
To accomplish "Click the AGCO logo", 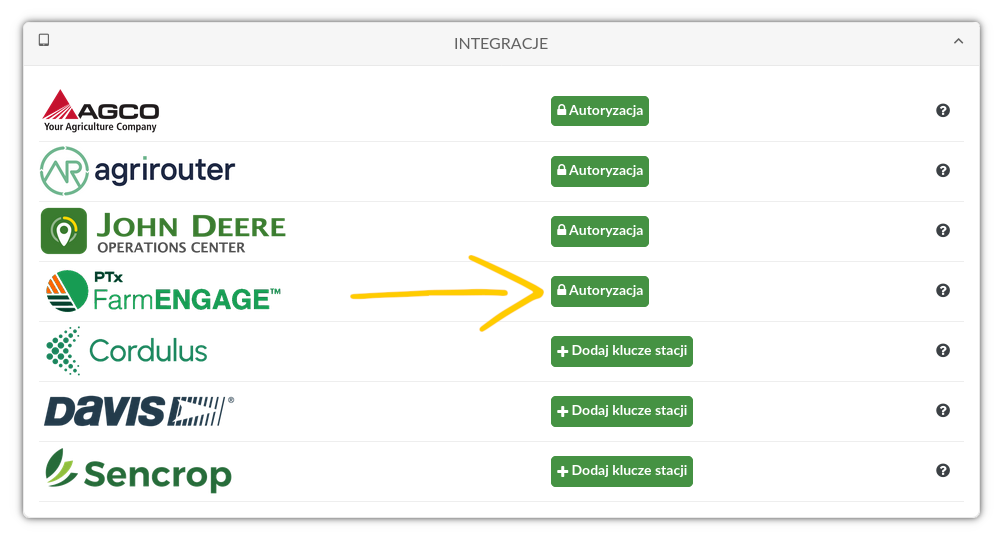I will point(100,111).
